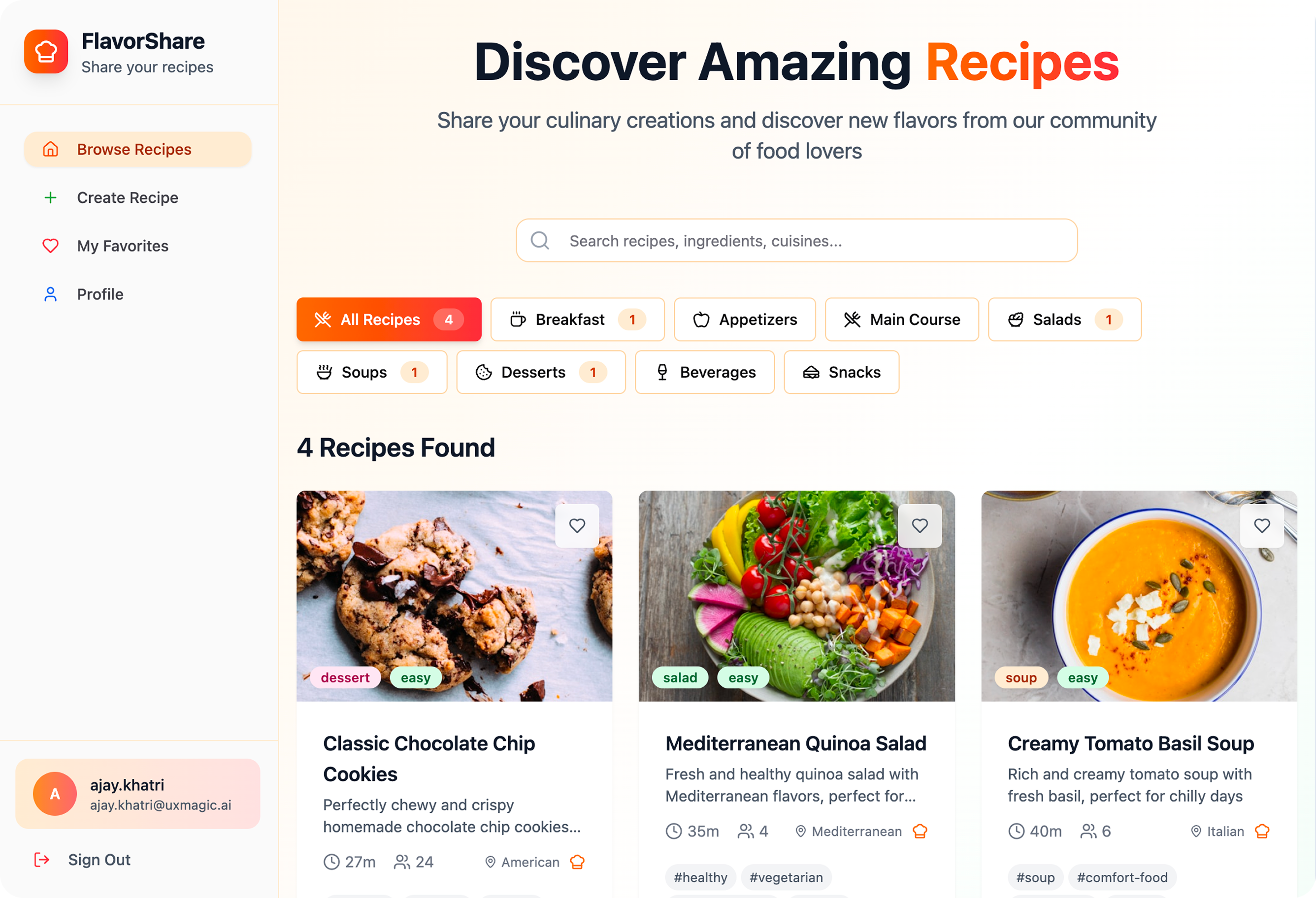Click the search magnifier icon
Screen dimensions: 1316x898
click(540, 241)
